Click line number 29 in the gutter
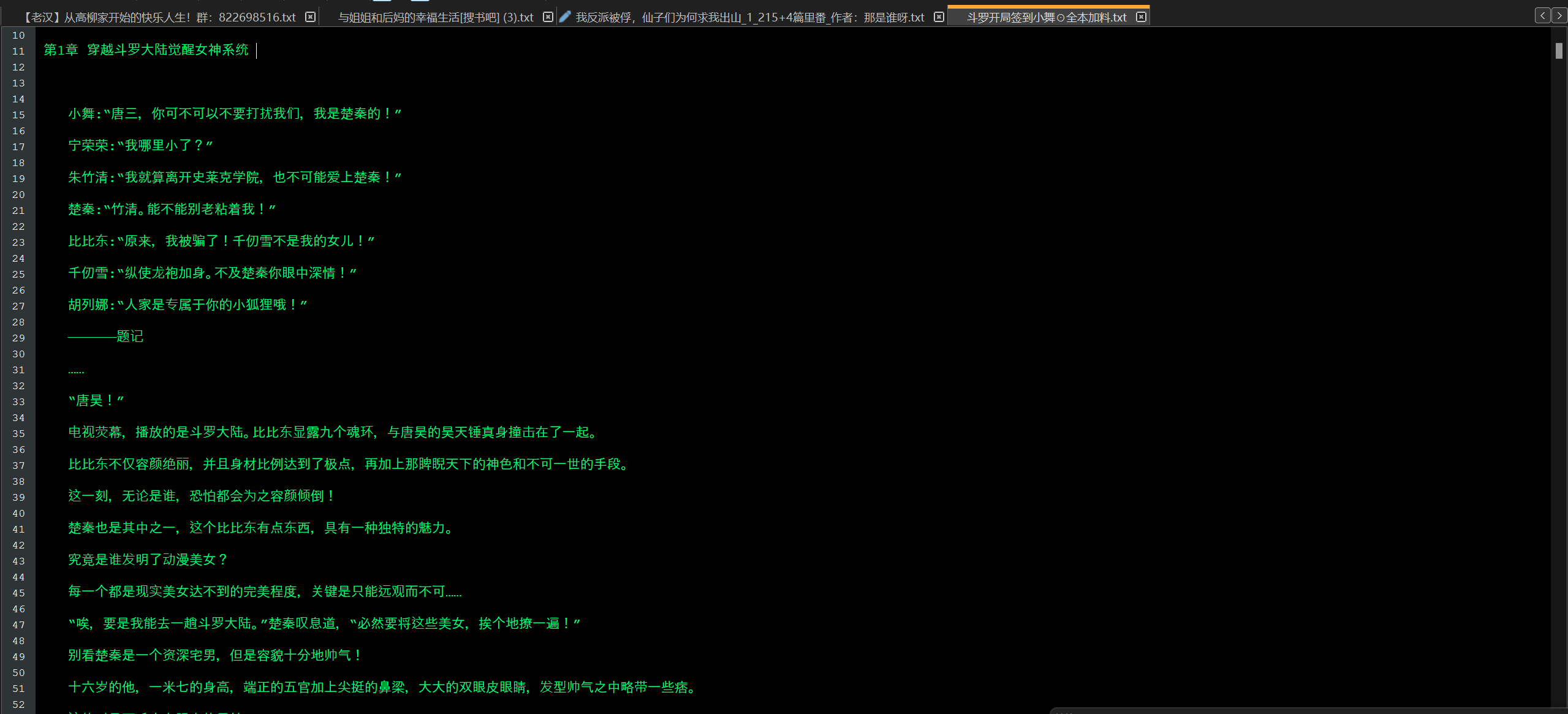This screenshot has width=1568, height=714. click(18, 338)
